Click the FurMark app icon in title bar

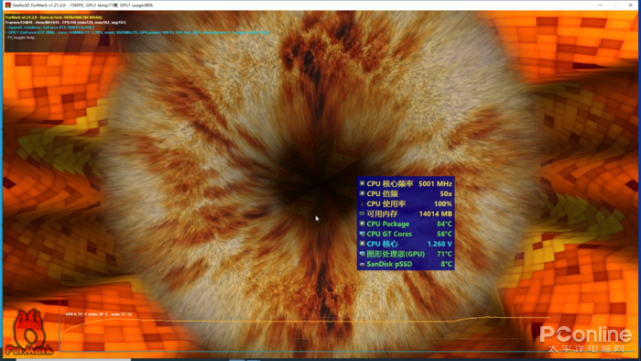[x=7, y=5]
